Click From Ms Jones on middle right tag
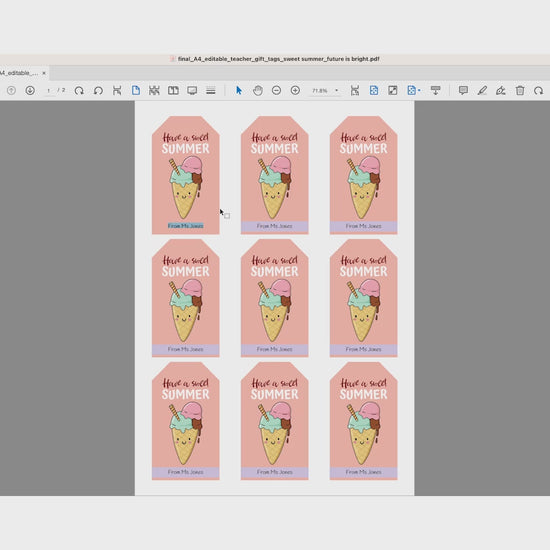550x550 pixels. pos(363,349)
